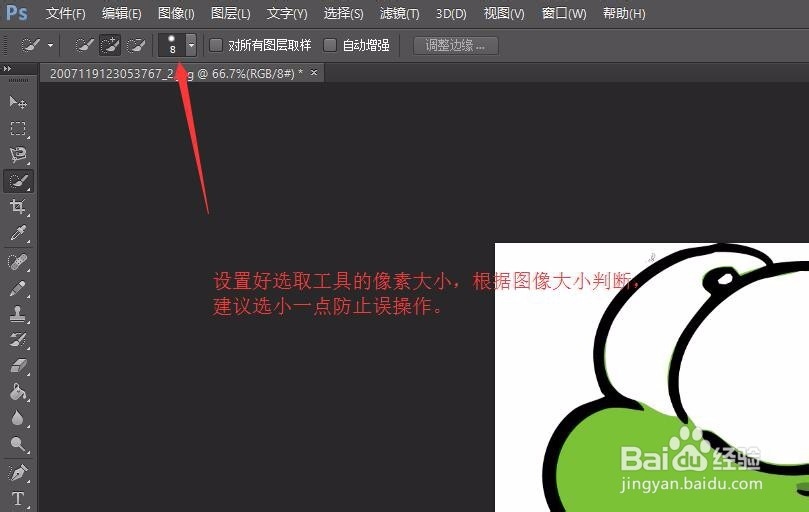The image size is (809, 512).
Task: Open the 滤镜(T) menu
Action: click(399, 13)
